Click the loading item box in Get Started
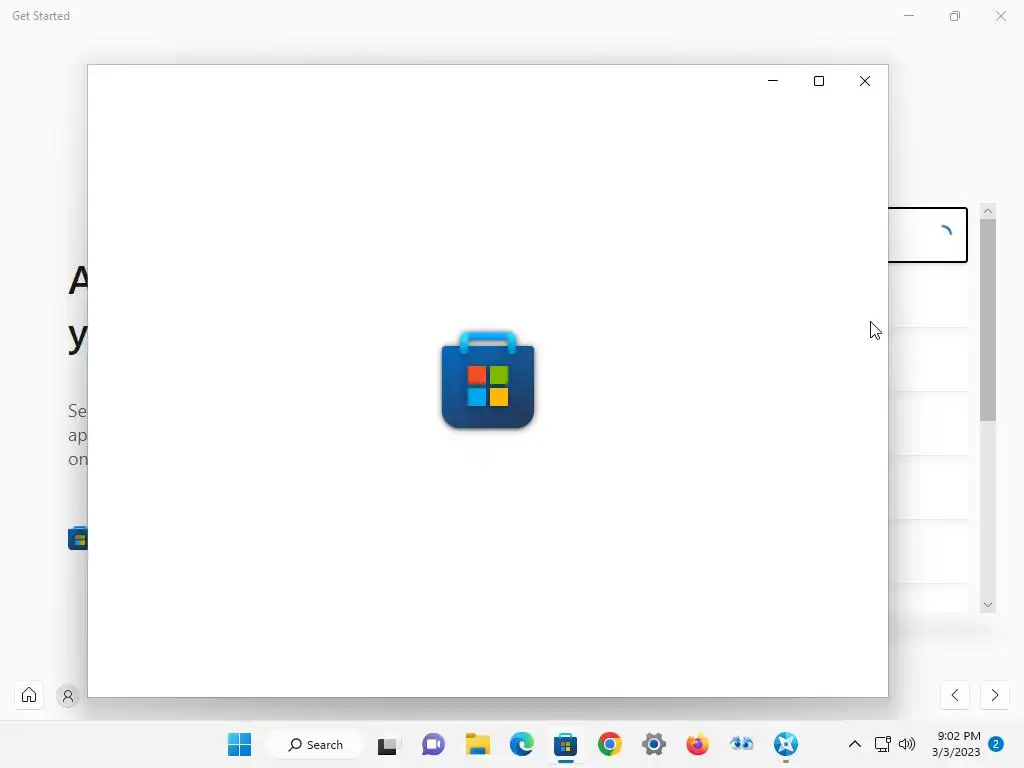Viewport: 1024px width, 768px height. (927, 235)
